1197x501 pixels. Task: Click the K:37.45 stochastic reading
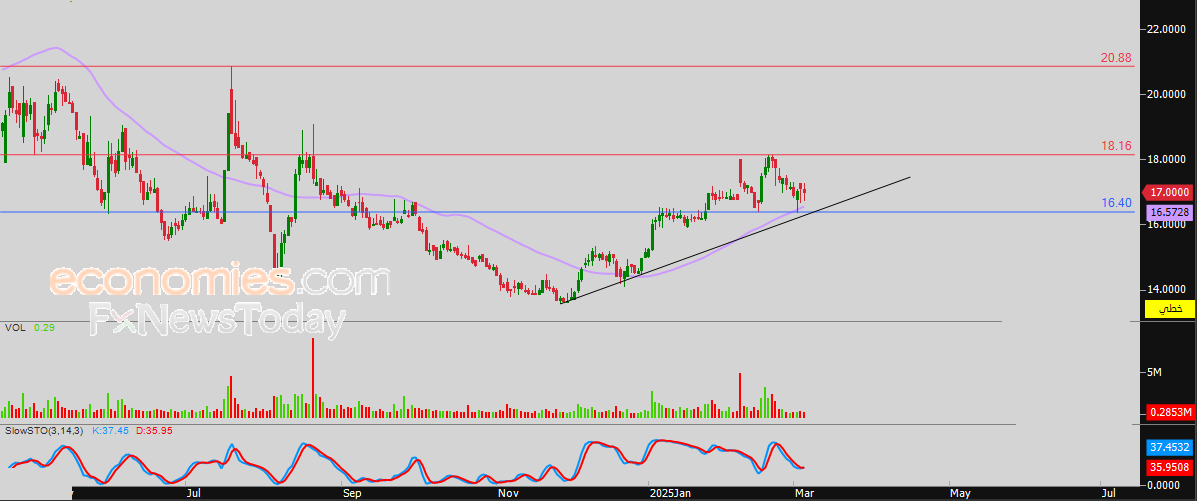click(x=110, y=432)
